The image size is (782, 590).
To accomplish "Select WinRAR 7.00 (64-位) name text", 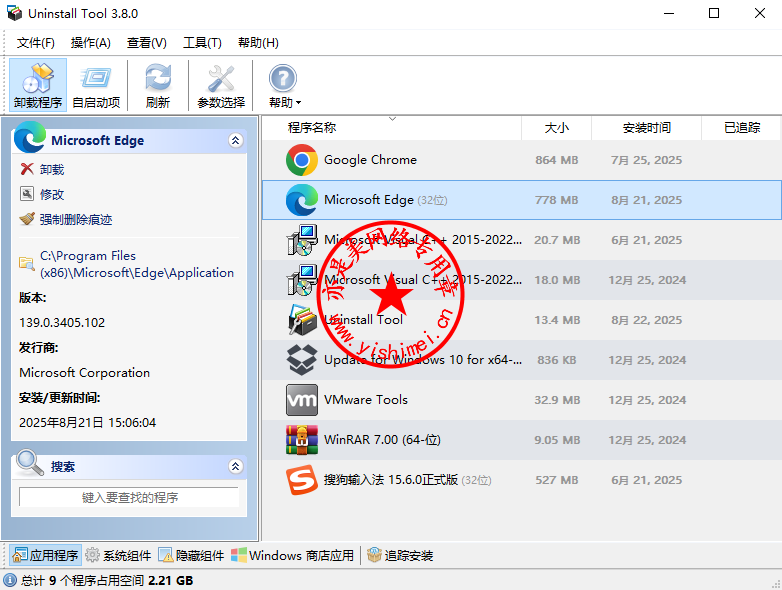I will (382, 440).
